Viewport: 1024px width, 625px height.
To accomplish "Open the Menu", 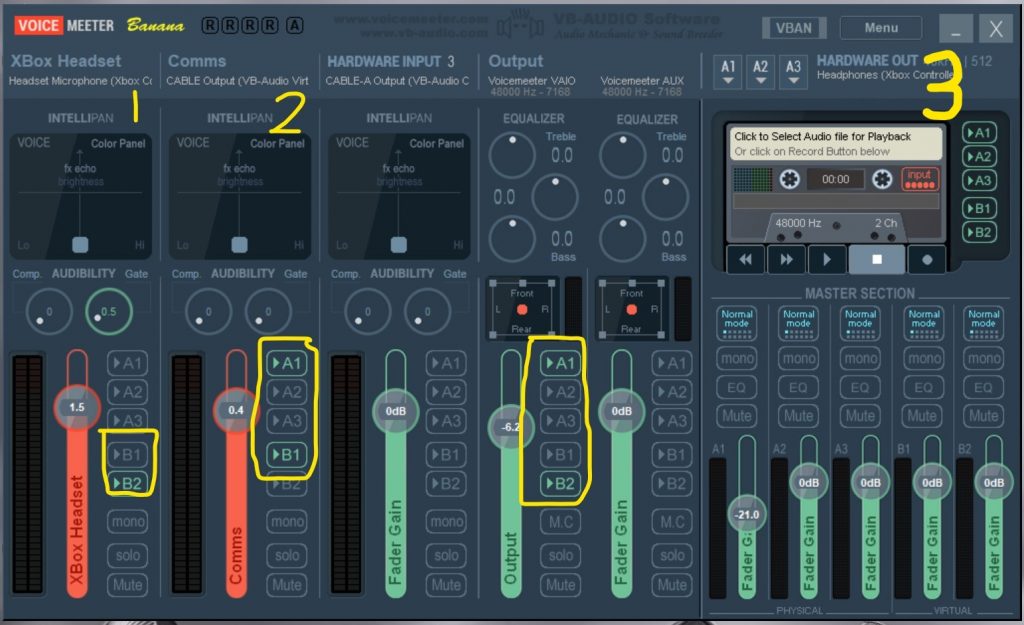I will 881,28.
